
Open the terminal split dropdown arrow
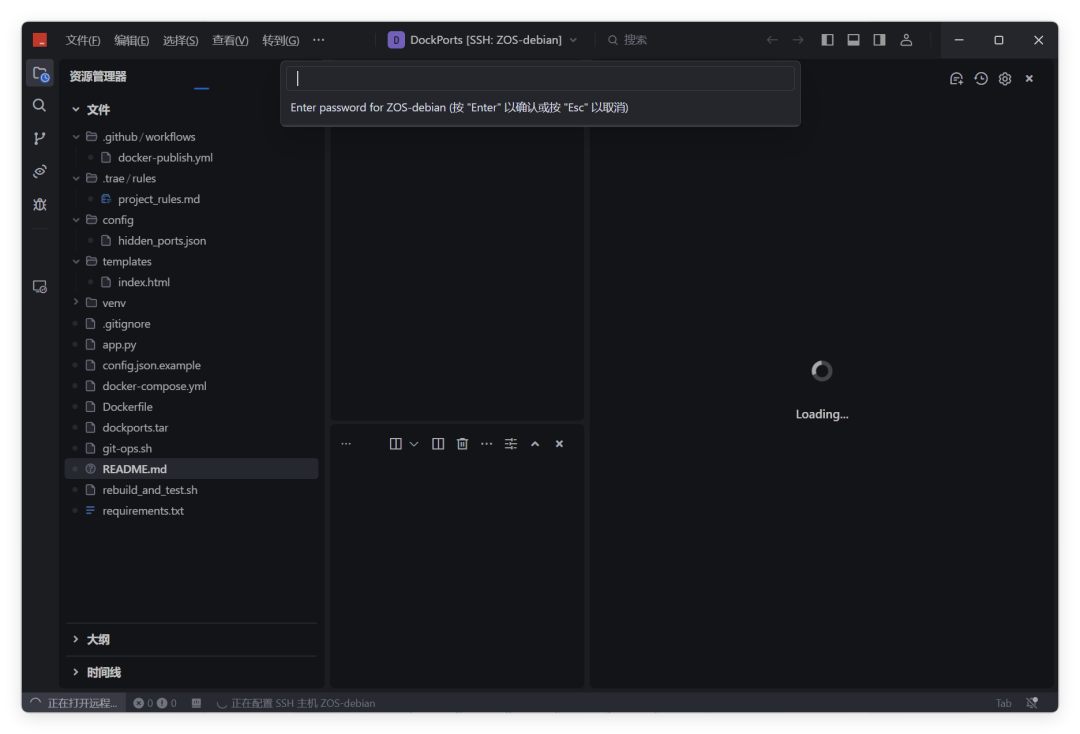tap(414, 443)
